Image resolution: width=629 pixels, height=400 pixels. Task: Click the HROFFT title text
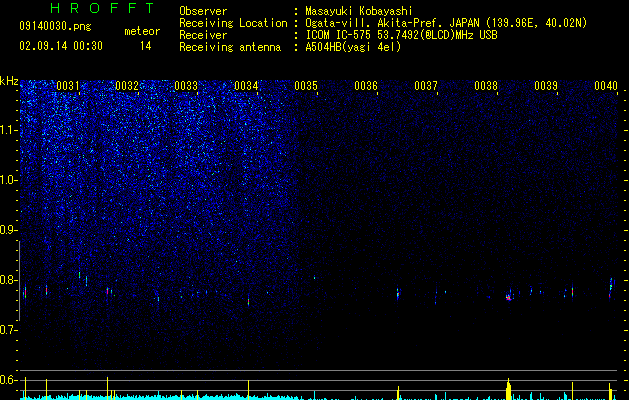[x=103, y=8]
